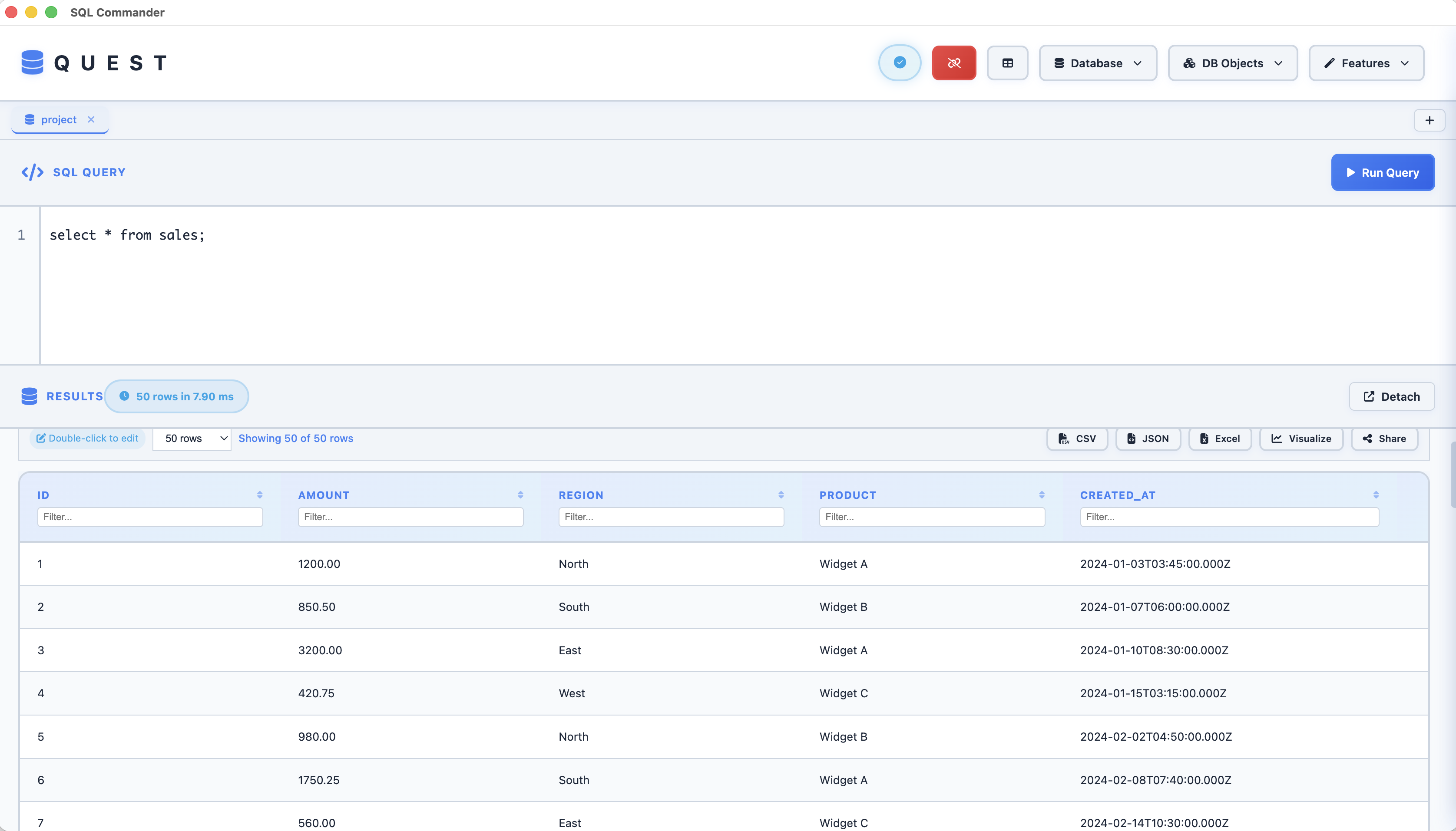The height and width of the screenshot is (831, 1456).
Task: Click the PRODUCT column filter field
Action: tap(932, 517)
